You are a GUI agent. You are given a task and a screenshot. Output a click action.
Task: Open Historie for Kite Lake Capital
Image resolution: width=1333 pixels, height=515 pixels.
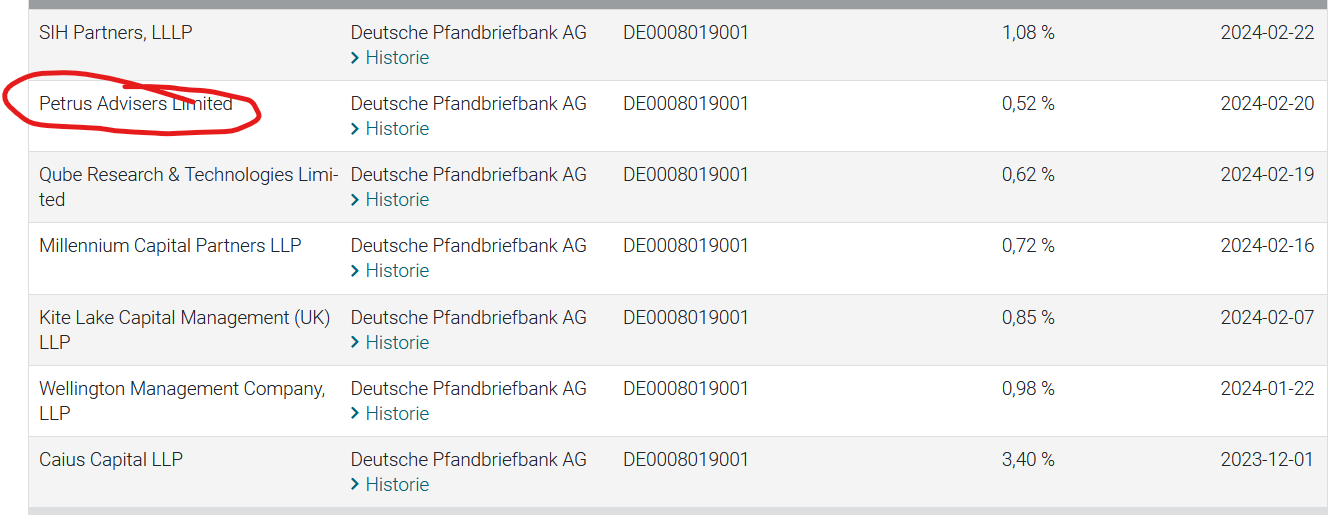(x=397, y=343)
